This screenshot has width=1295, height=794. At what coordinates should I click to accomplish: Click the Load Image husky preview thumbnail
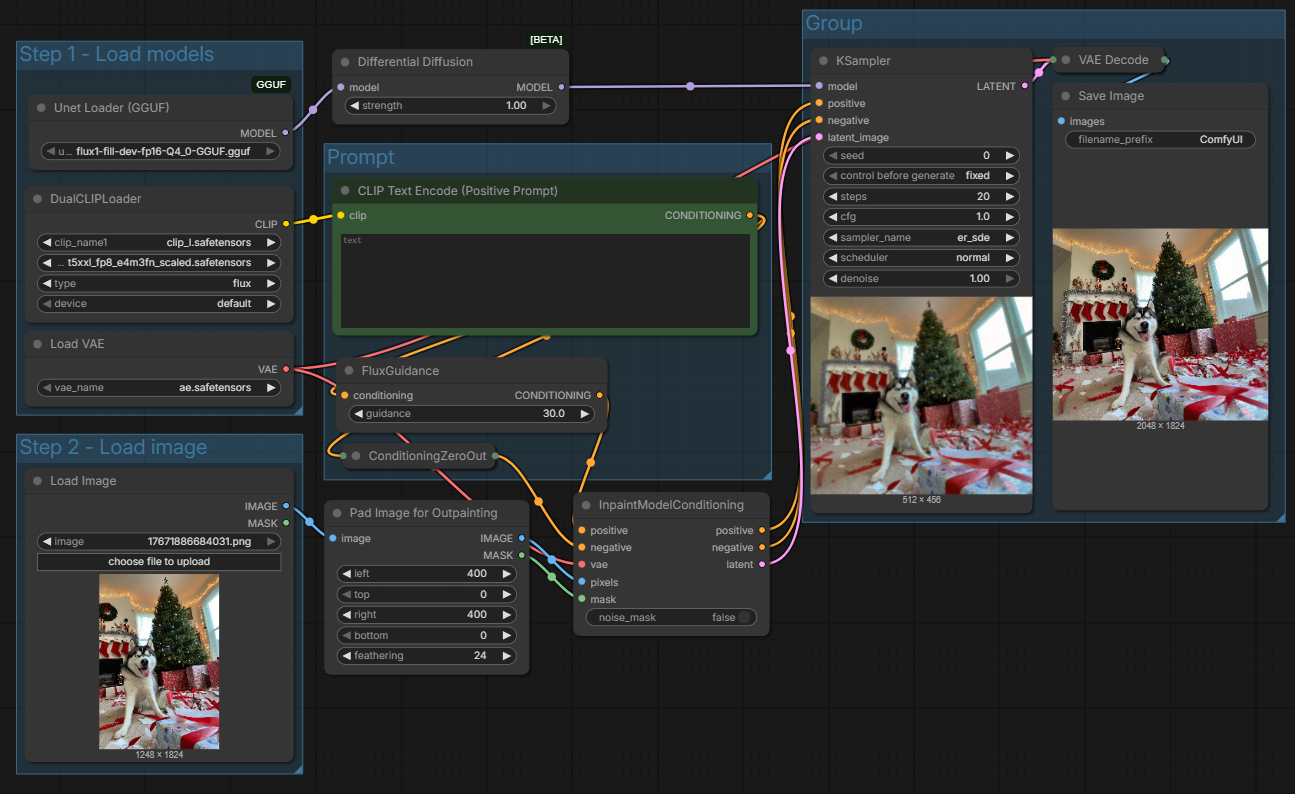click(159, 662)
